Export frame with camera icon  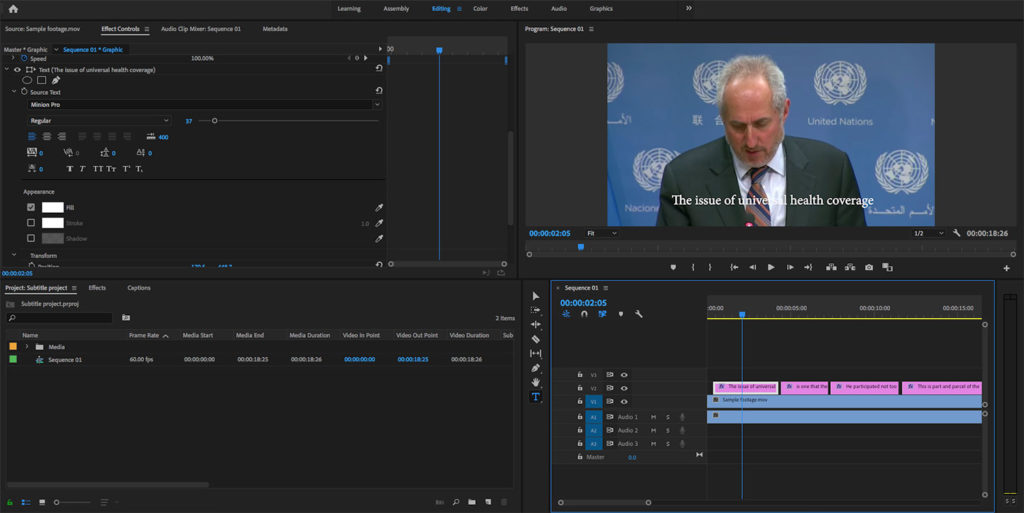click(869, 267)
